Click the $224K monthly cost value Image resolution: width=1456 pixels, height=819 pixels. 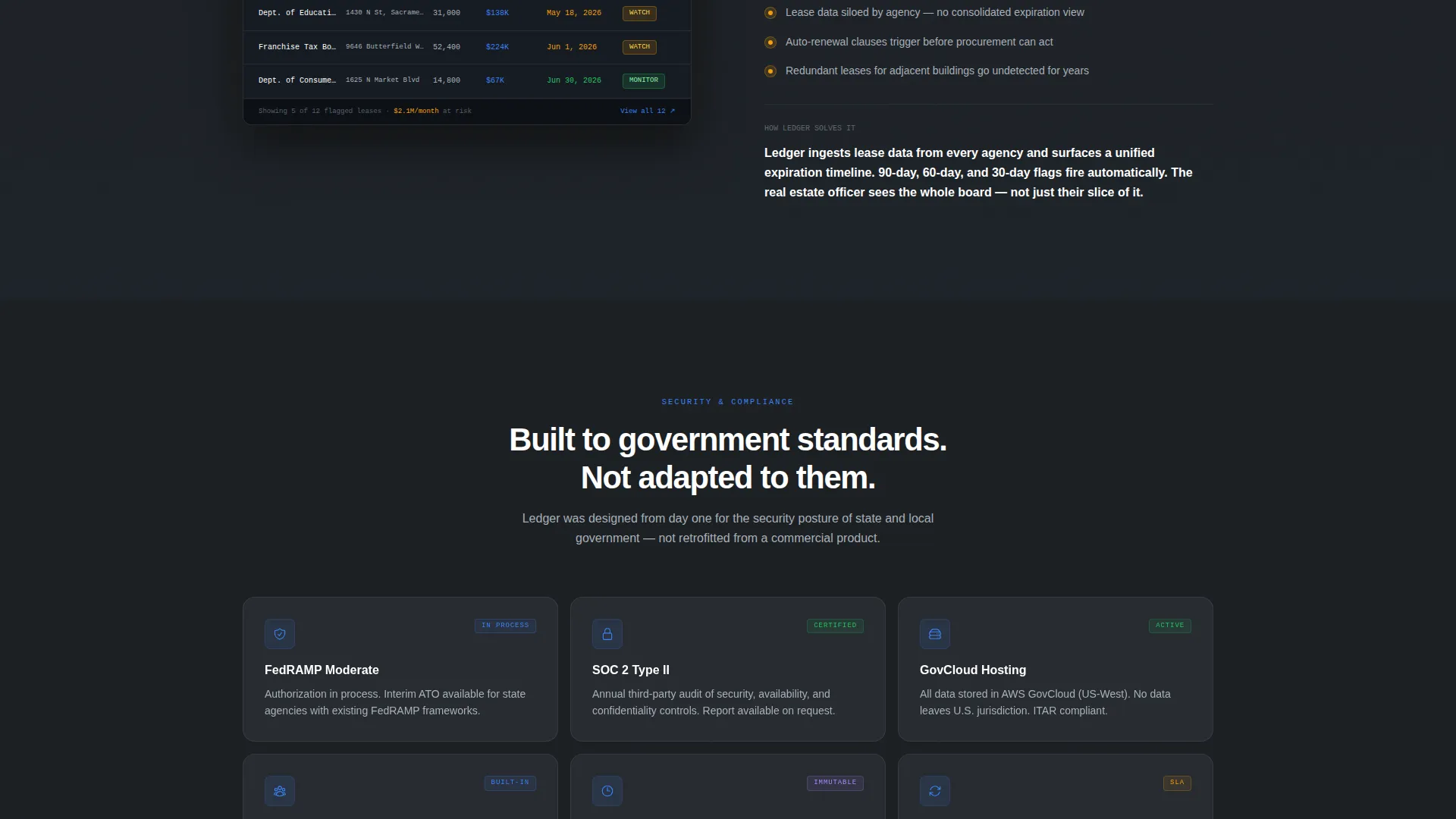coord(497,47)
